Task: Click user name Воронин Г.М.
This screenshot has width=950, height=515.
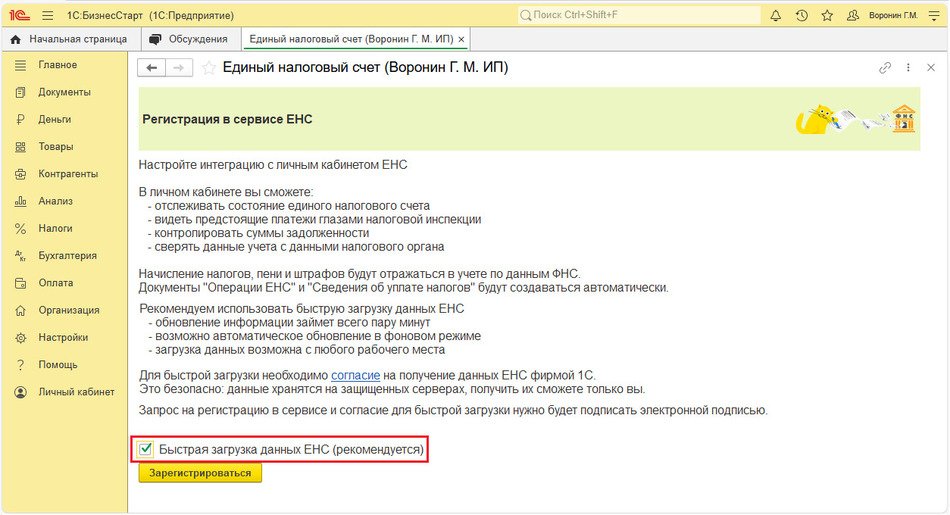Action: [893, 16]
